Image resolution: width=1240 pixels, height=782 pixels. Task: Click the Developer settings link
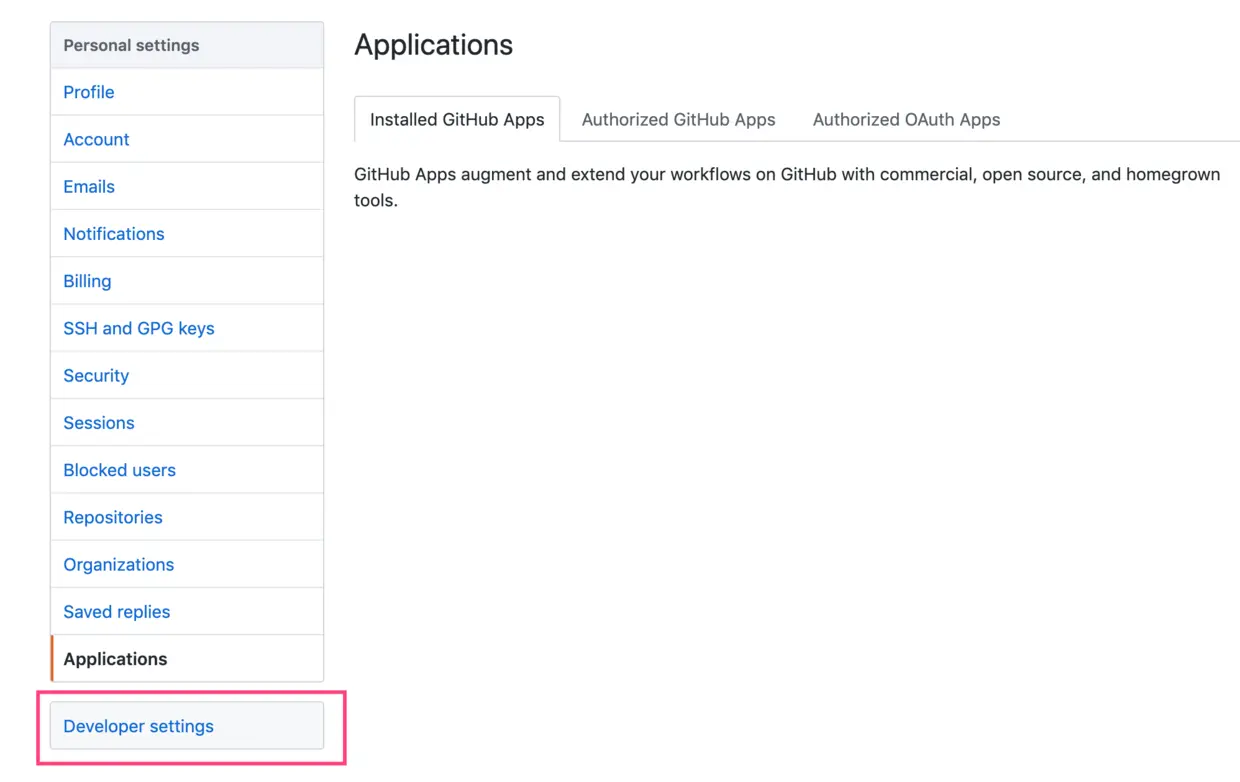[x=139, y=727]
